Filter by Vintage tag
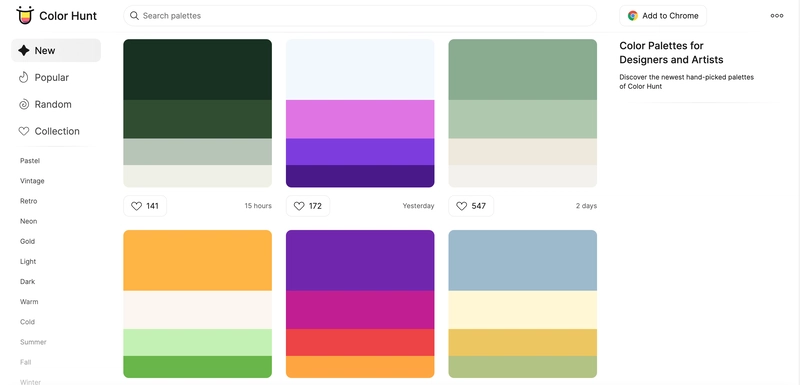Image resolution: width=800 pixels, height=385 pixels. pos(32,181)
